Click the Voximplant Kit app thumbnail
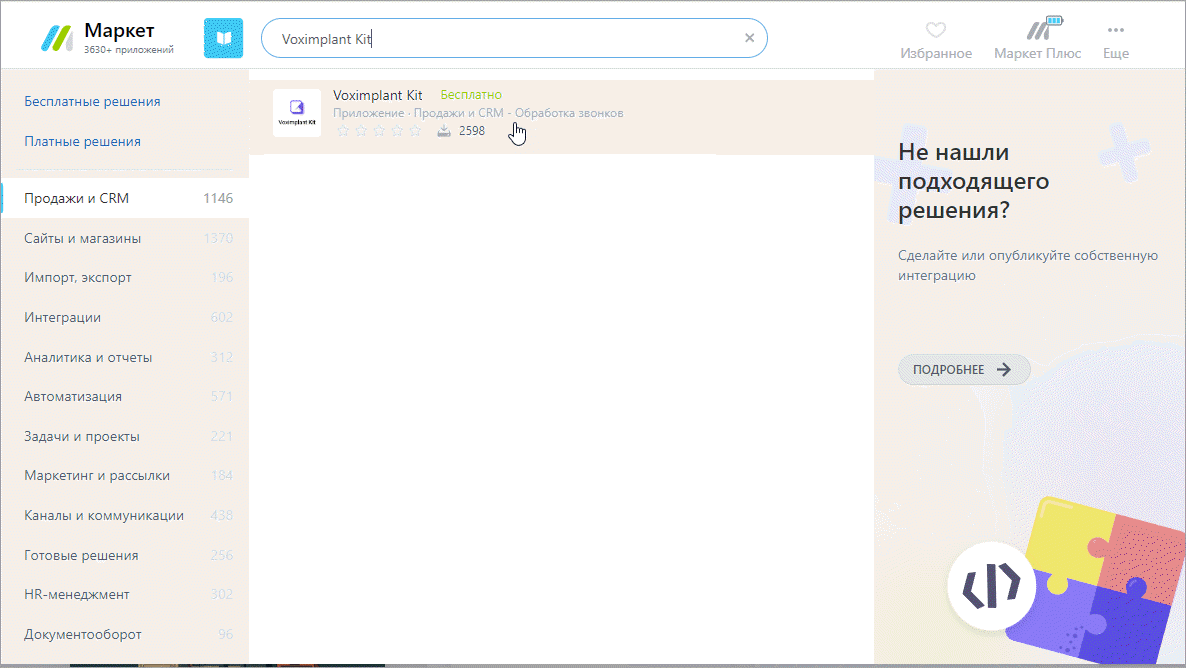1186x668 pixels. click(x=296, y=113)
